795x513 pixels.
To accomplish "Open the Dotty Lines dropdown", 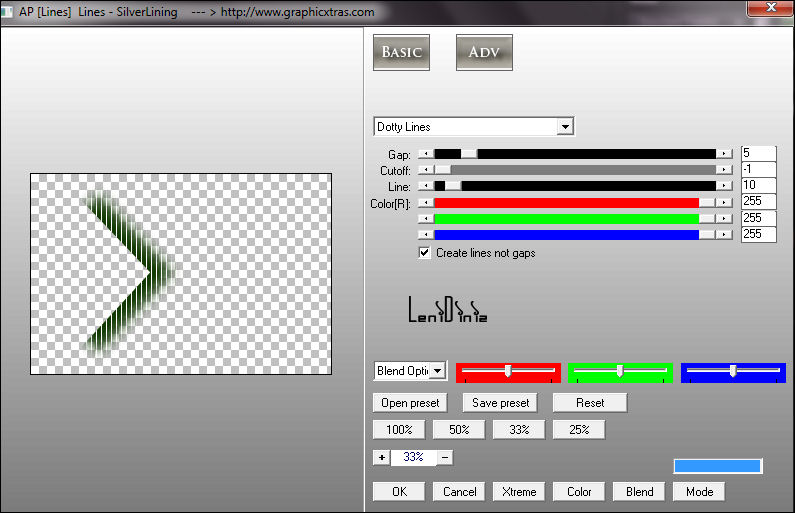I will pos(566,127).
